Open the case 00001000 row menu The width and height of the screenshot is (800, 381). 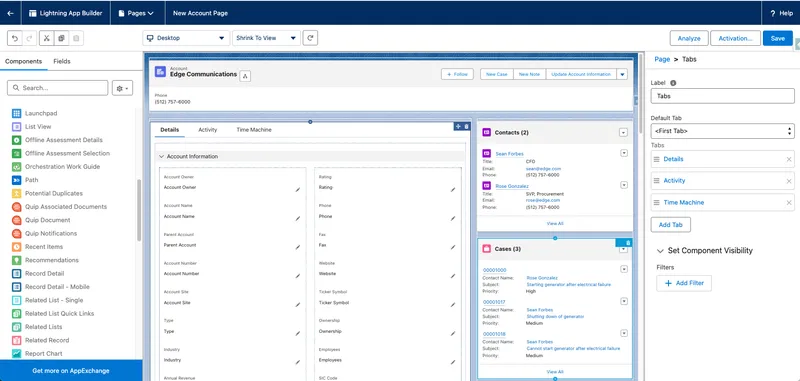(x=623, y=269)
